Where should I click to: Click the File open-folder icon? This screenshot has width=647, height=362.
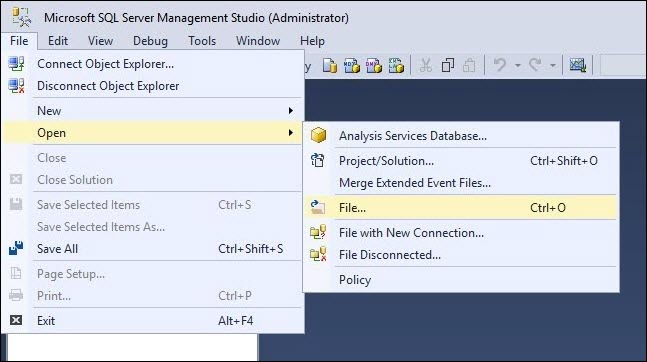317,207
